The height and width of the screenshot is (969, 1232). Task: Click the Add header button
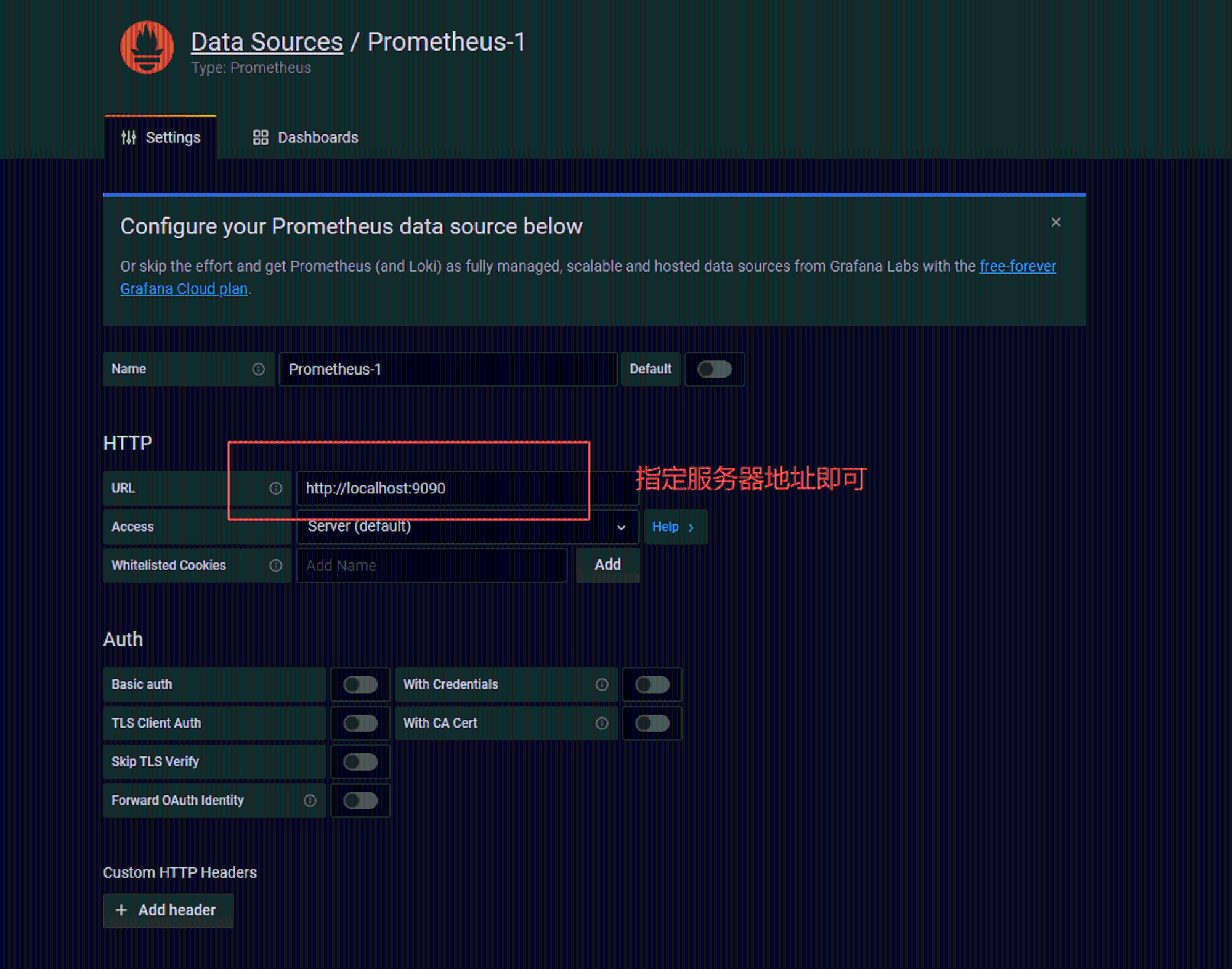click(x=168, y=910)
